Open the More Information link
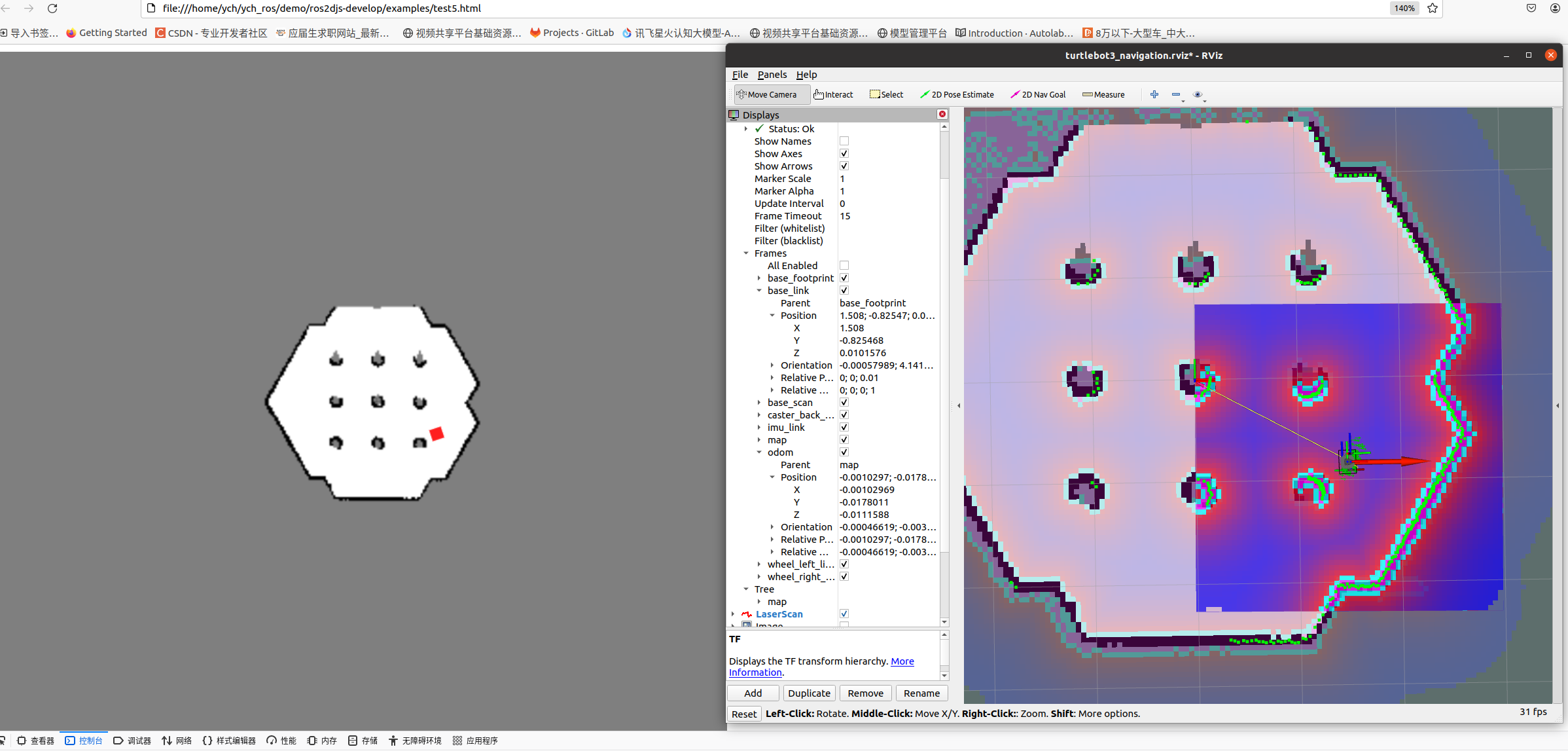 (902, 661)
